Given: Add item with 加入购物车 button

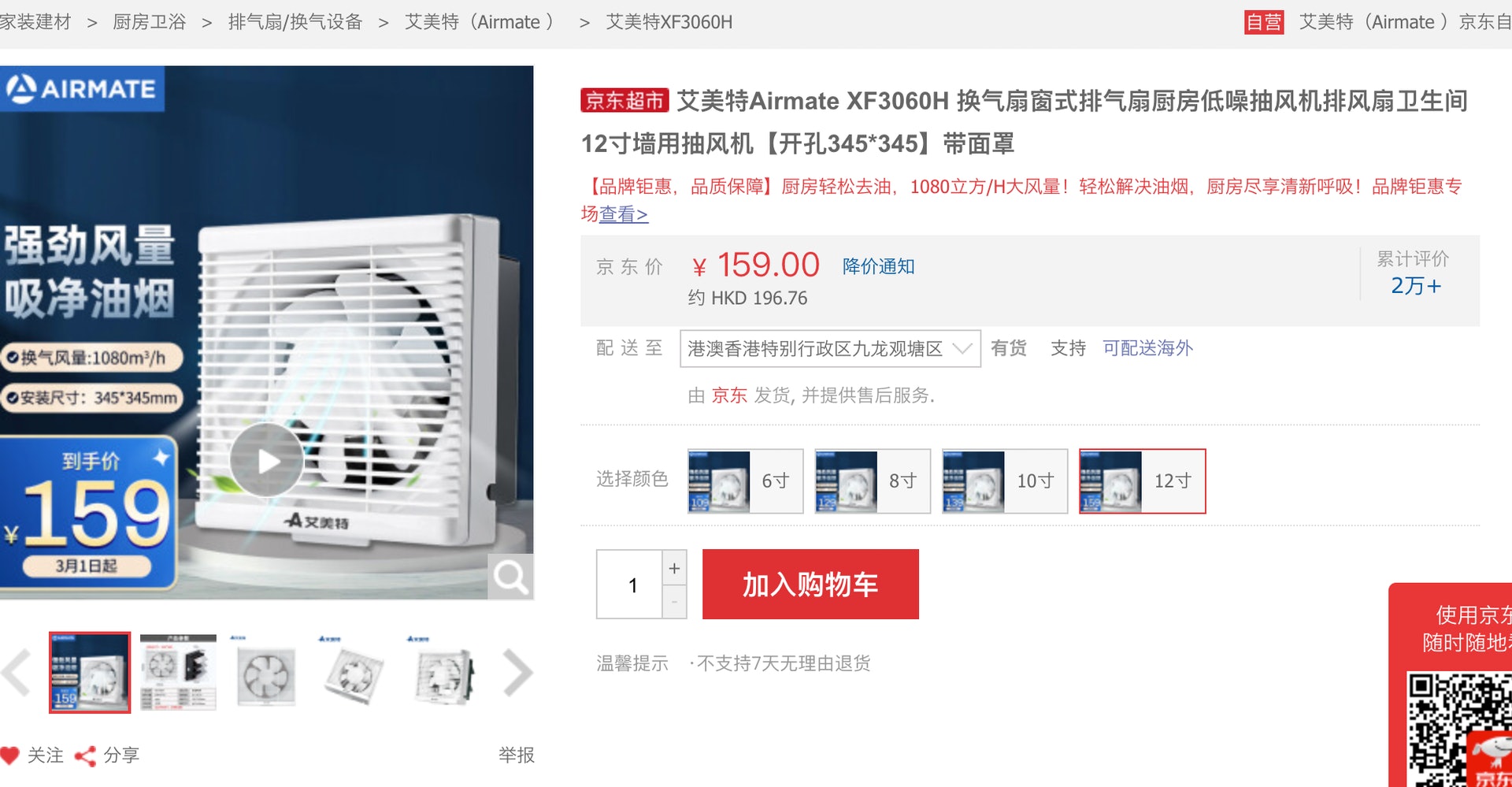Looking at the screenshot, I should click(x=810, y=585).
